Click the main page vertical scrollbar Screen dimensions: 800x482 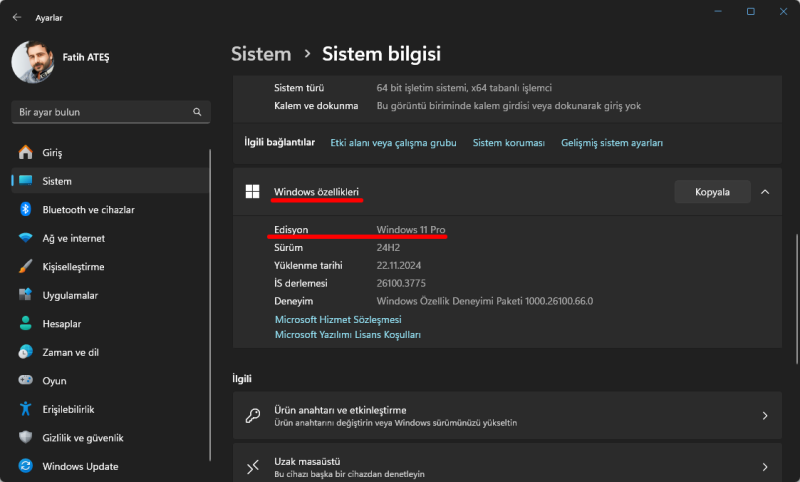[x=796, y=298]
